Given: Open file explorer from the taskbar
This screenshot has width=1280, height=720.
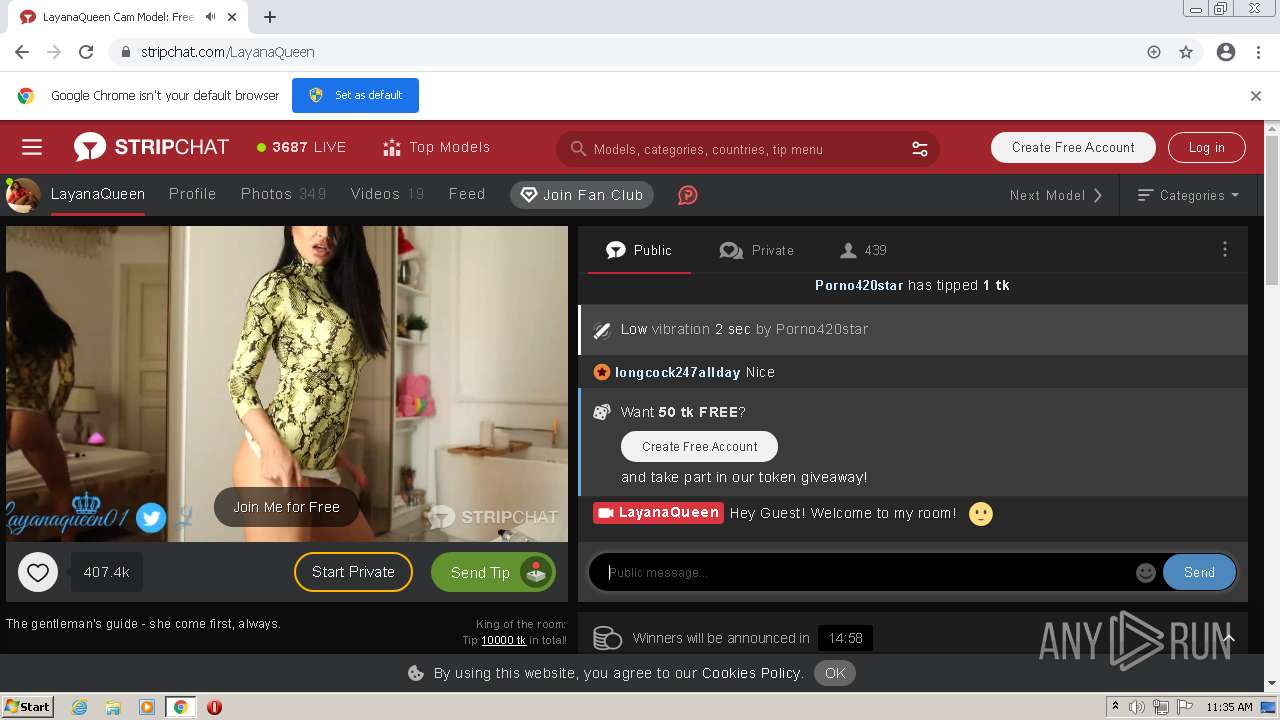Looking at the screenshot, I should (x=113, y=707).
